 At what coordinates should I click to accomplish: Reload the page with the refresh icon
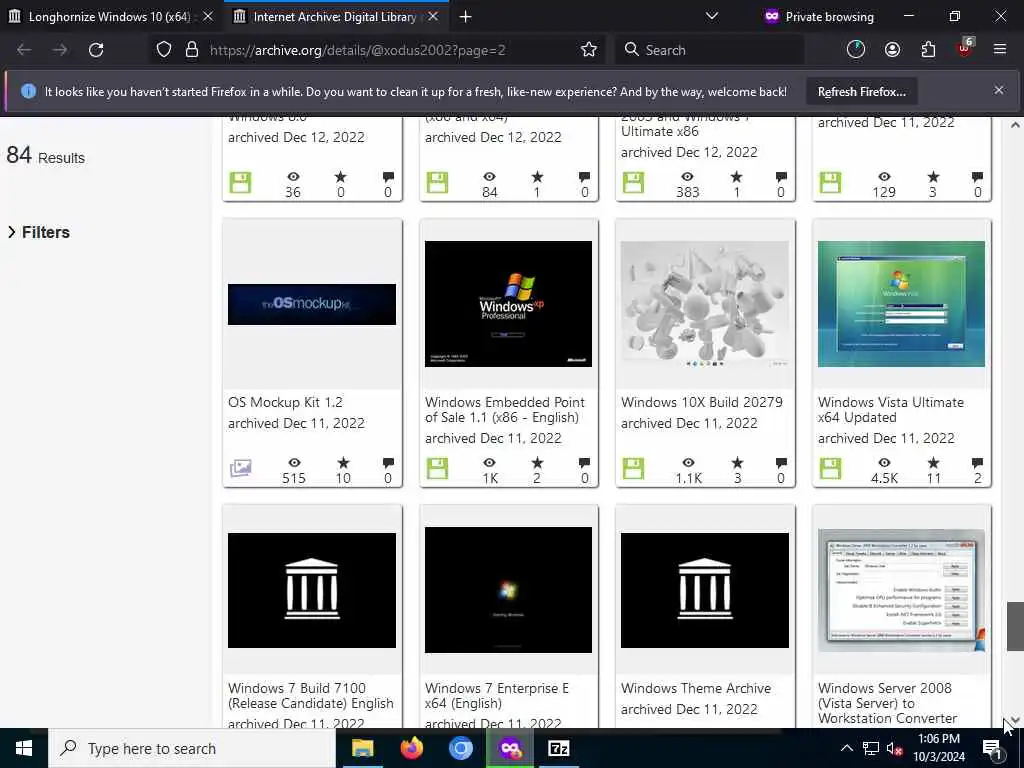[x=96, y=50]
